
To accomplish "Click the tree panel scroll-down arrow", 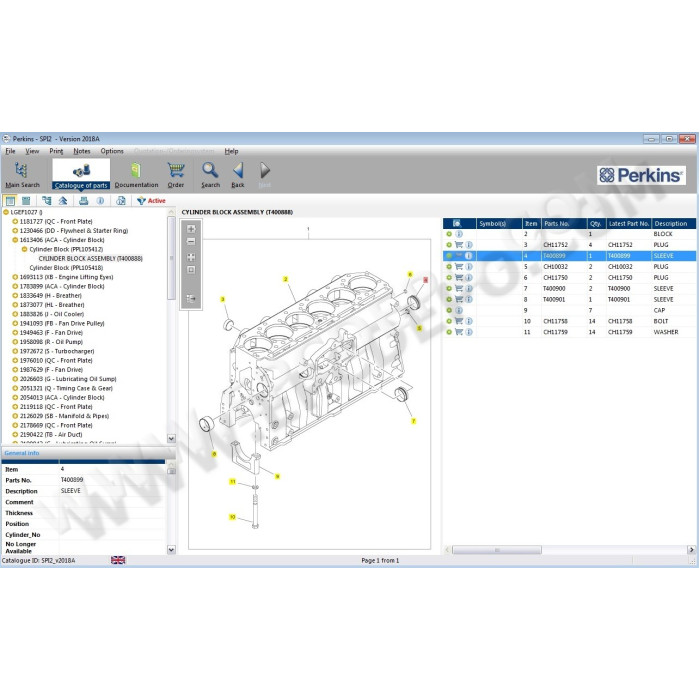I will [171, 438].
